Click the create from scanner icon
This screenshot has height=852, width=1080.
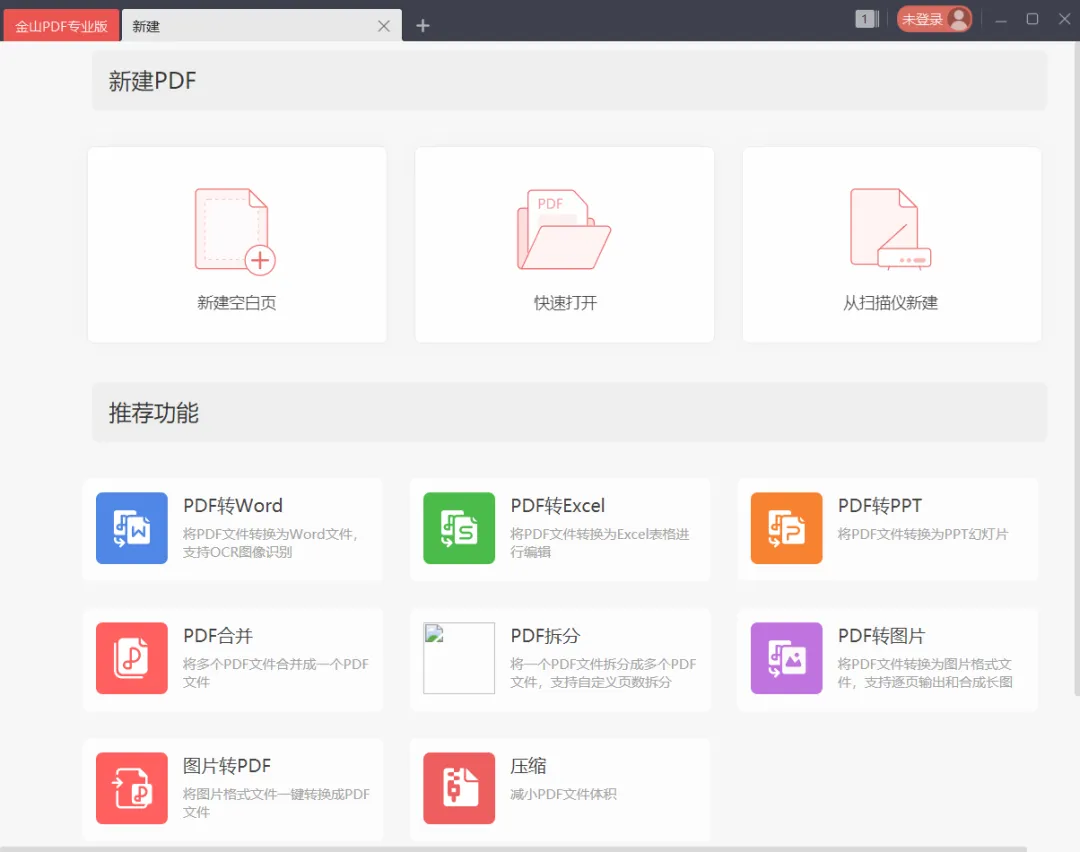click(x=891, y=228)
